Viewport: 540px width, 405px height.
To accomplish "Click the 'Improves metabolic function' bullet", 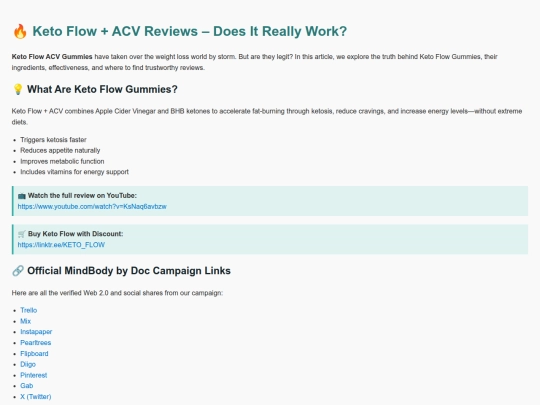I will [x=62, y=162].
